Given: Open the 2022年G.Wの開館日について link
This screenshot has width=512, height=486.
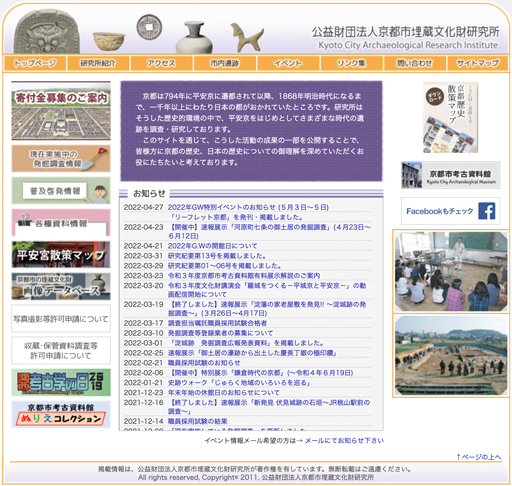Looking at the screenshot, I should [212, 246].
